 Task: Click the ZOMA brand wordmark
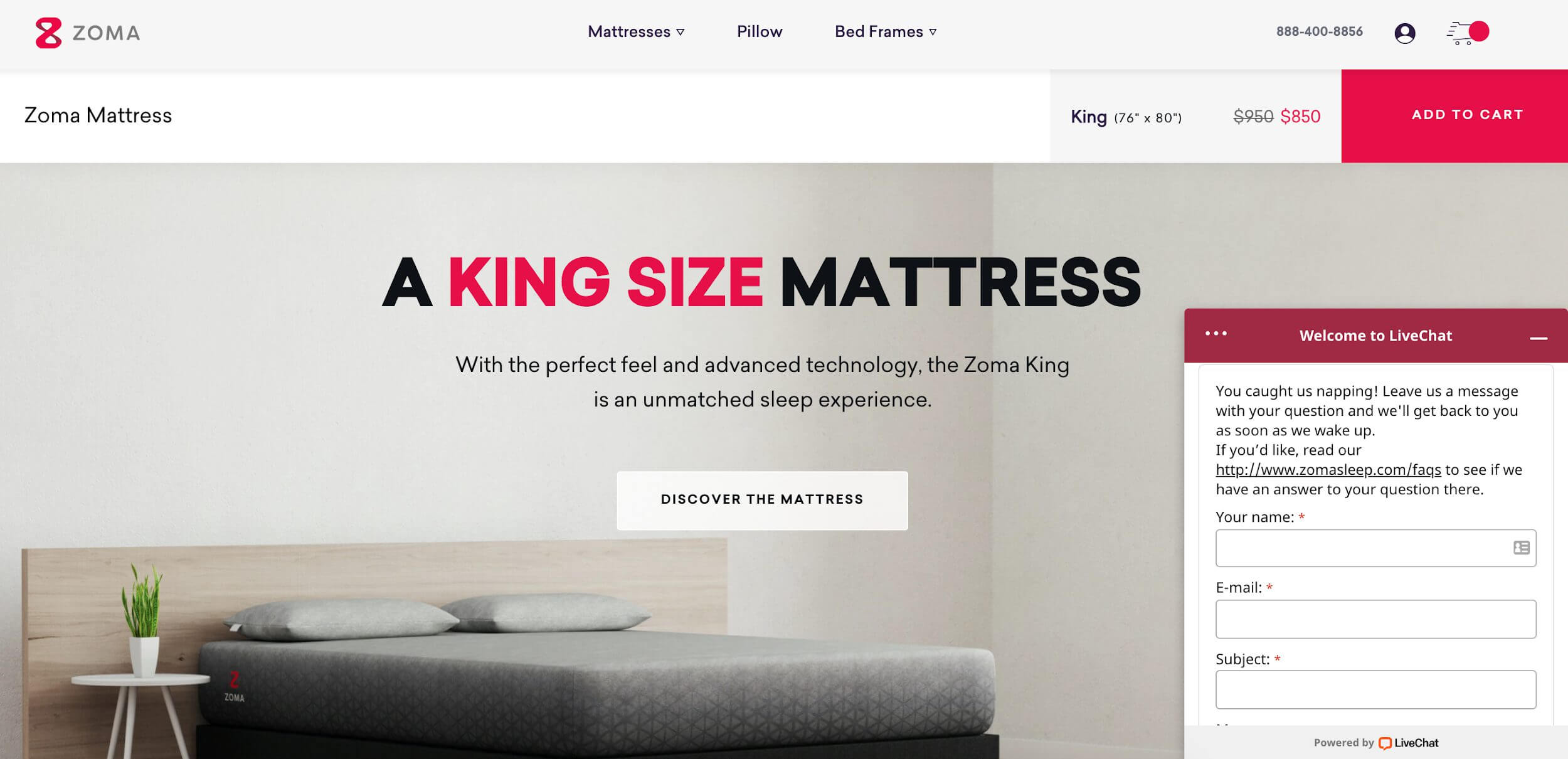point(106,33)
